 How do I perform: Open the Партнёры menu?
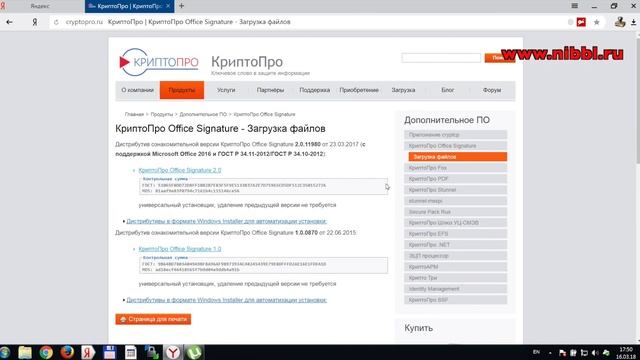(x=270, y=90)
